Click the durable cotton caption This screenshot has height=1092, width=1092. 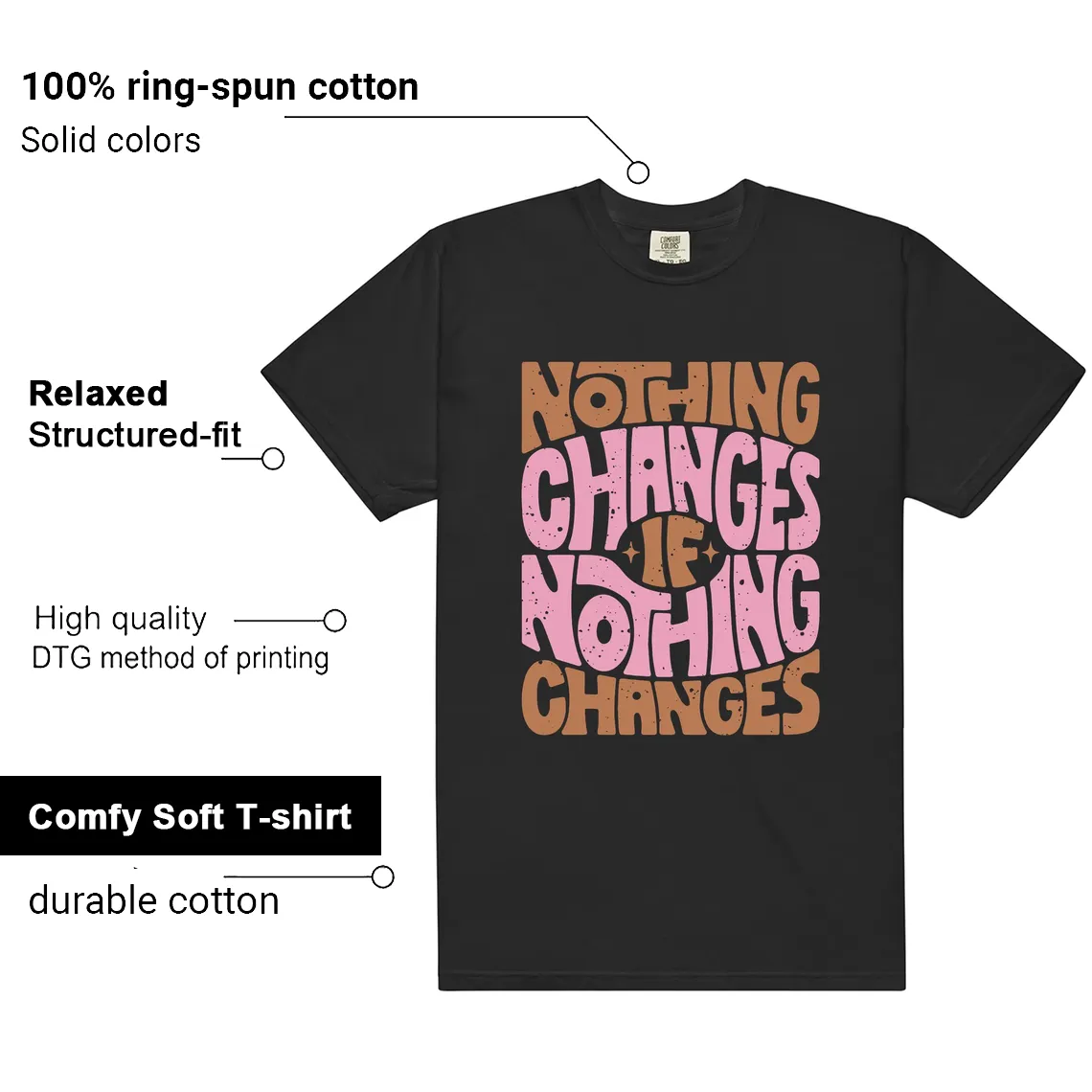(154, 899)
